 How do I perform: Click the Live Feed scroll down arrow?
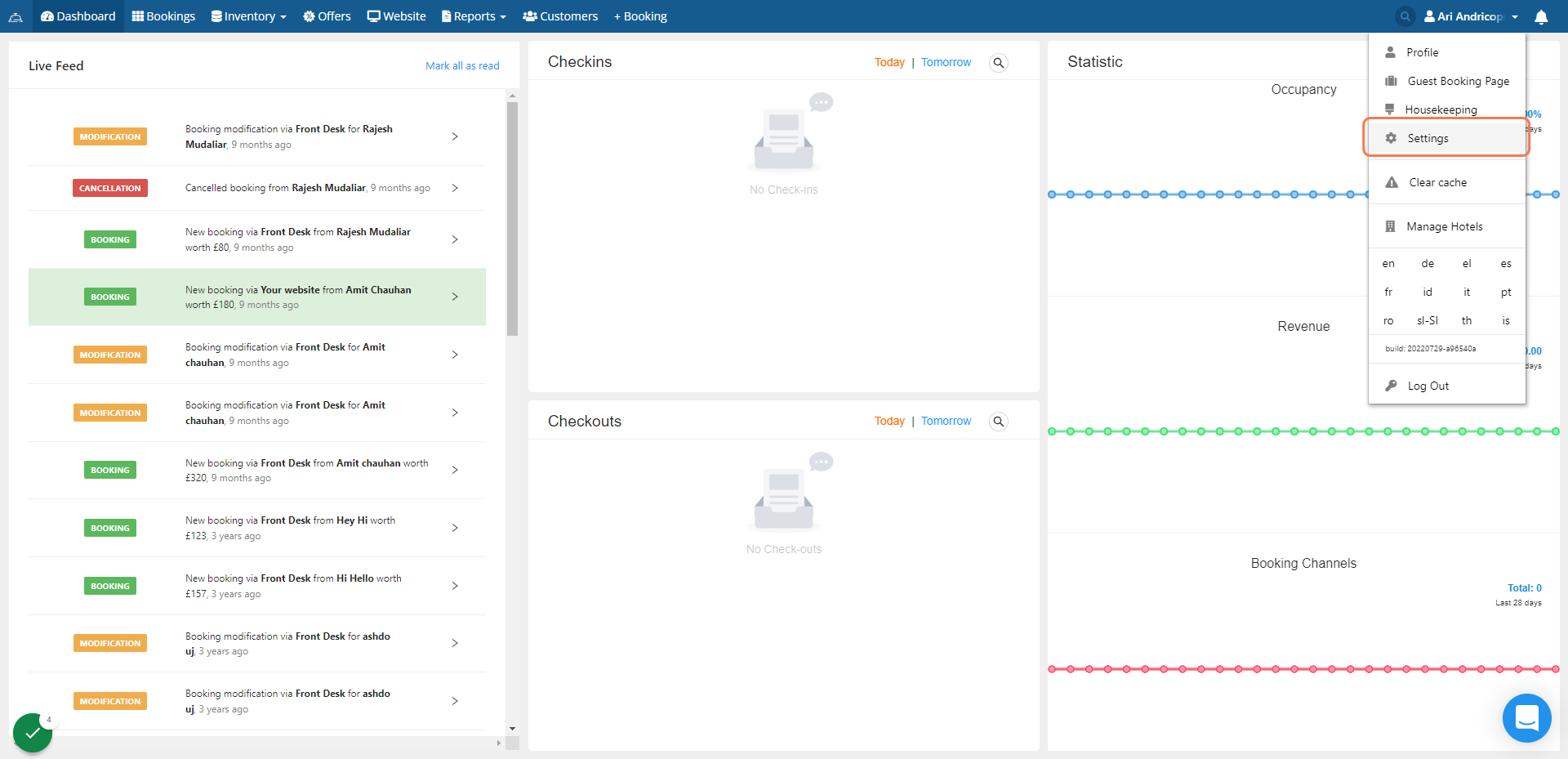(x=512, y=728)
